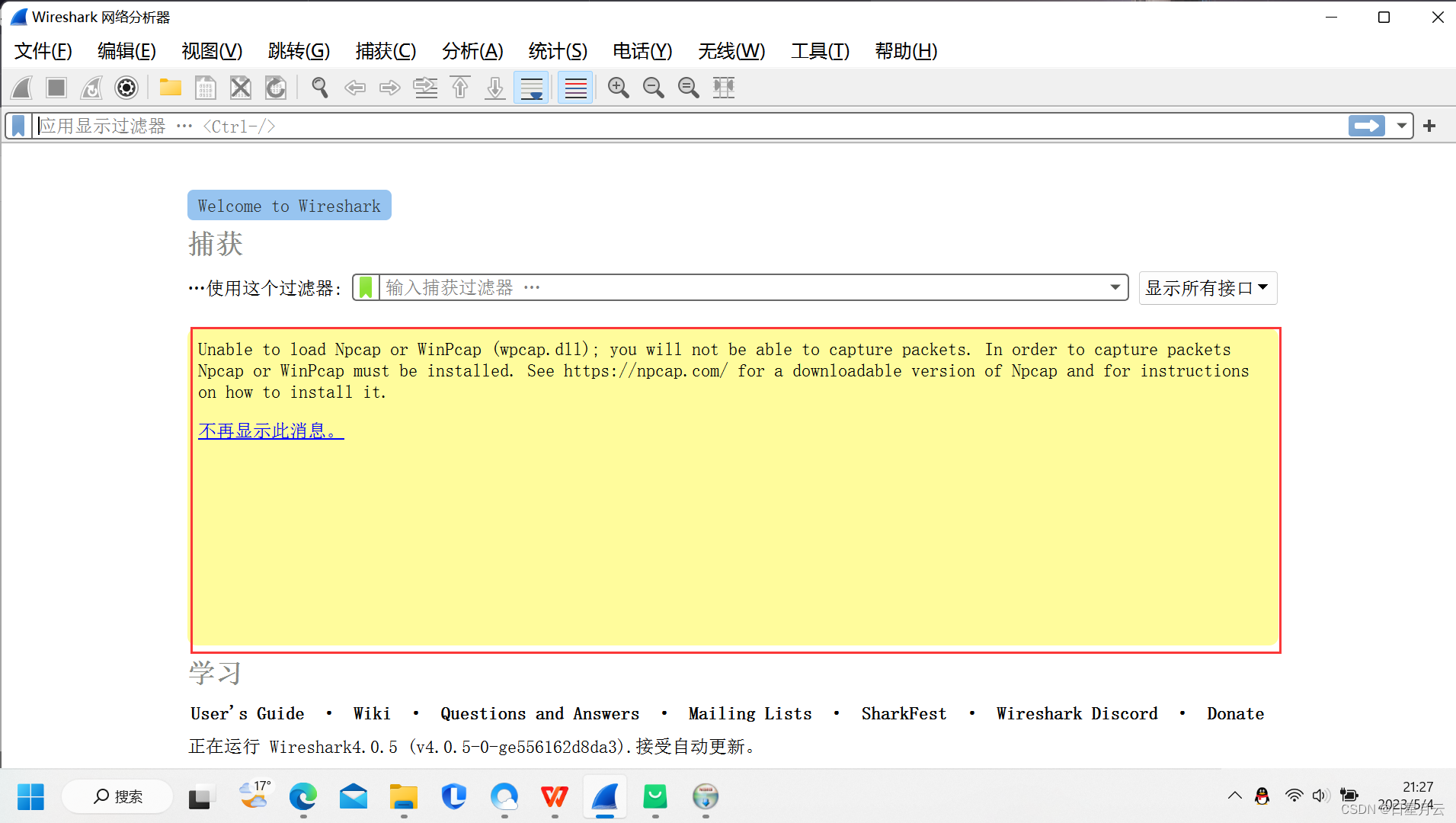Click 不再显示此消息 link
The height and width of the screenshot is (823, 1456).
(270, 431)
